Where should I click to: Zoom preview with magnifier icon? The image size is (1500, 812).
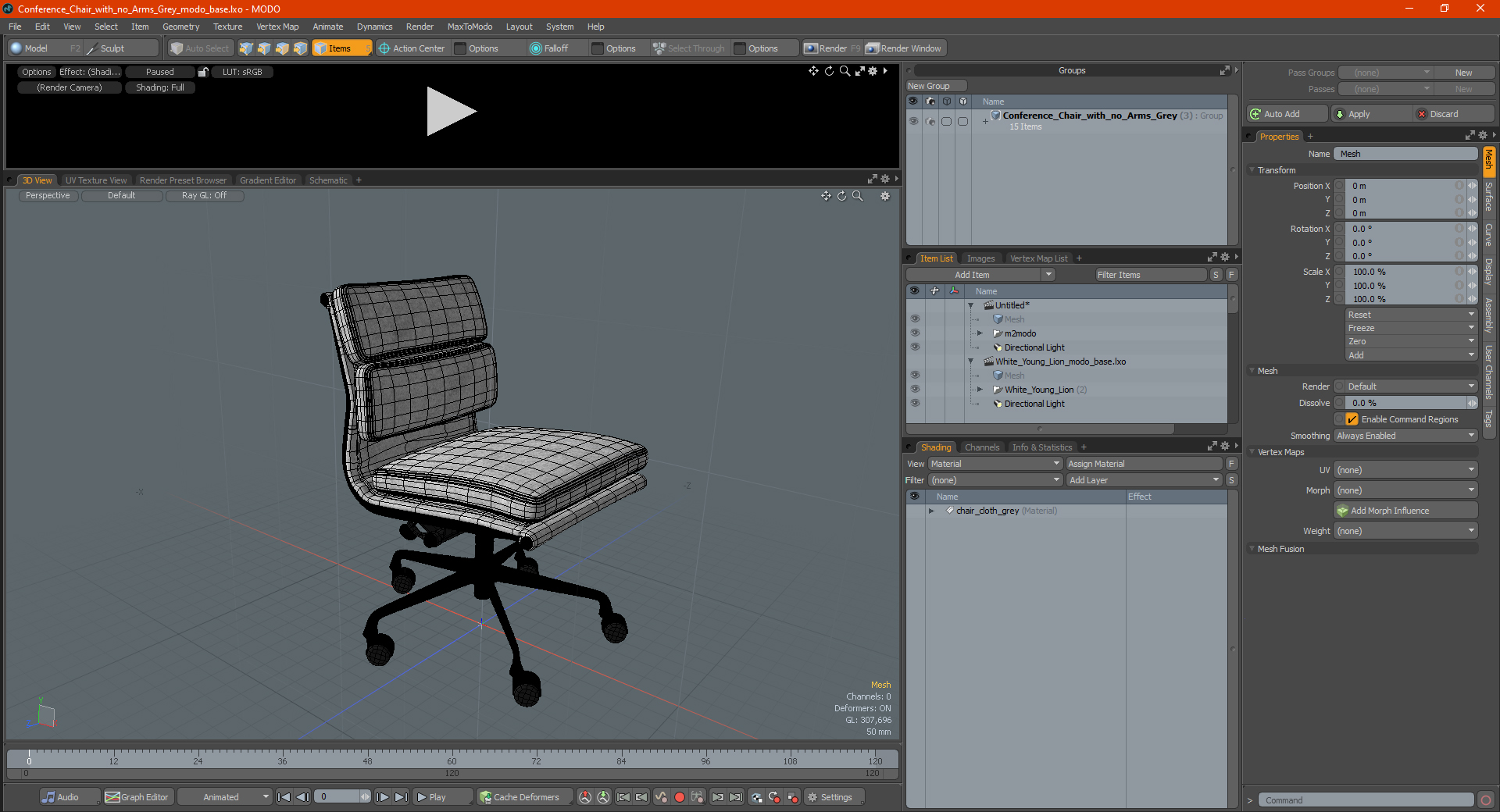click(845, 71)
